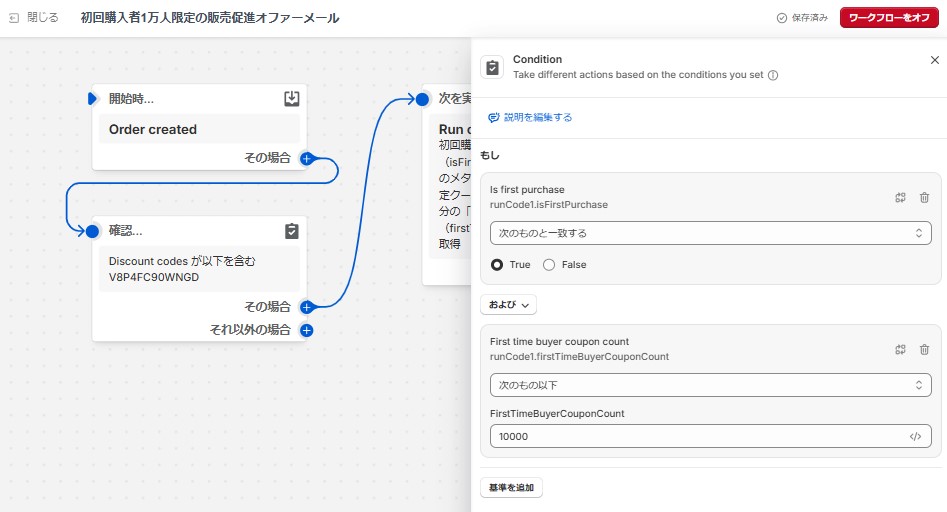Select the True radio option

click(x=497, y=264)
